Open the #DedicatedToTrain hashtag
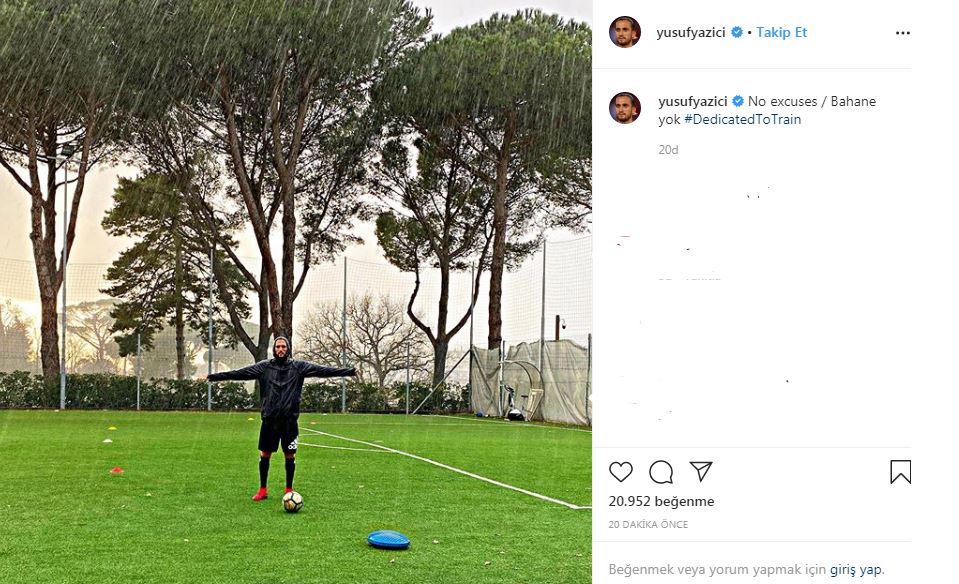The height and width of the screenshot is (584, 959). (x=742, y=119)
